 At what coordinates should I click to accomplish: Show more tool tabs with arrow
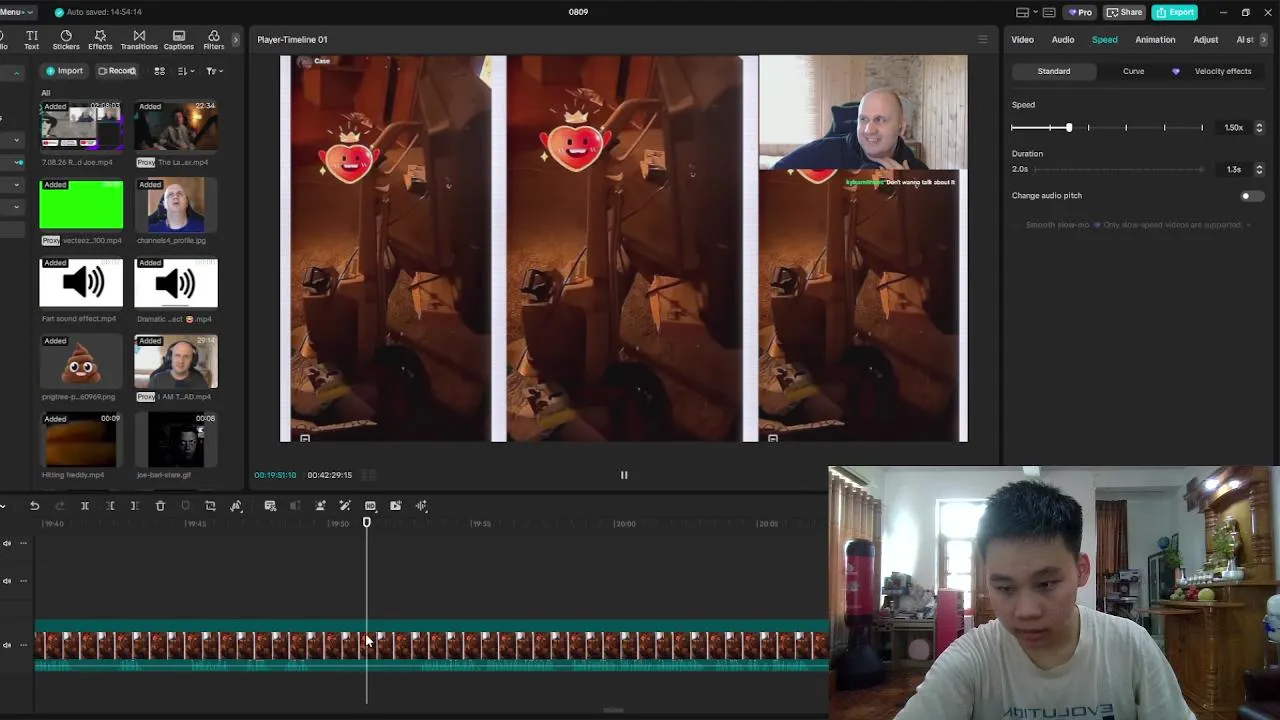coord(236,40)
